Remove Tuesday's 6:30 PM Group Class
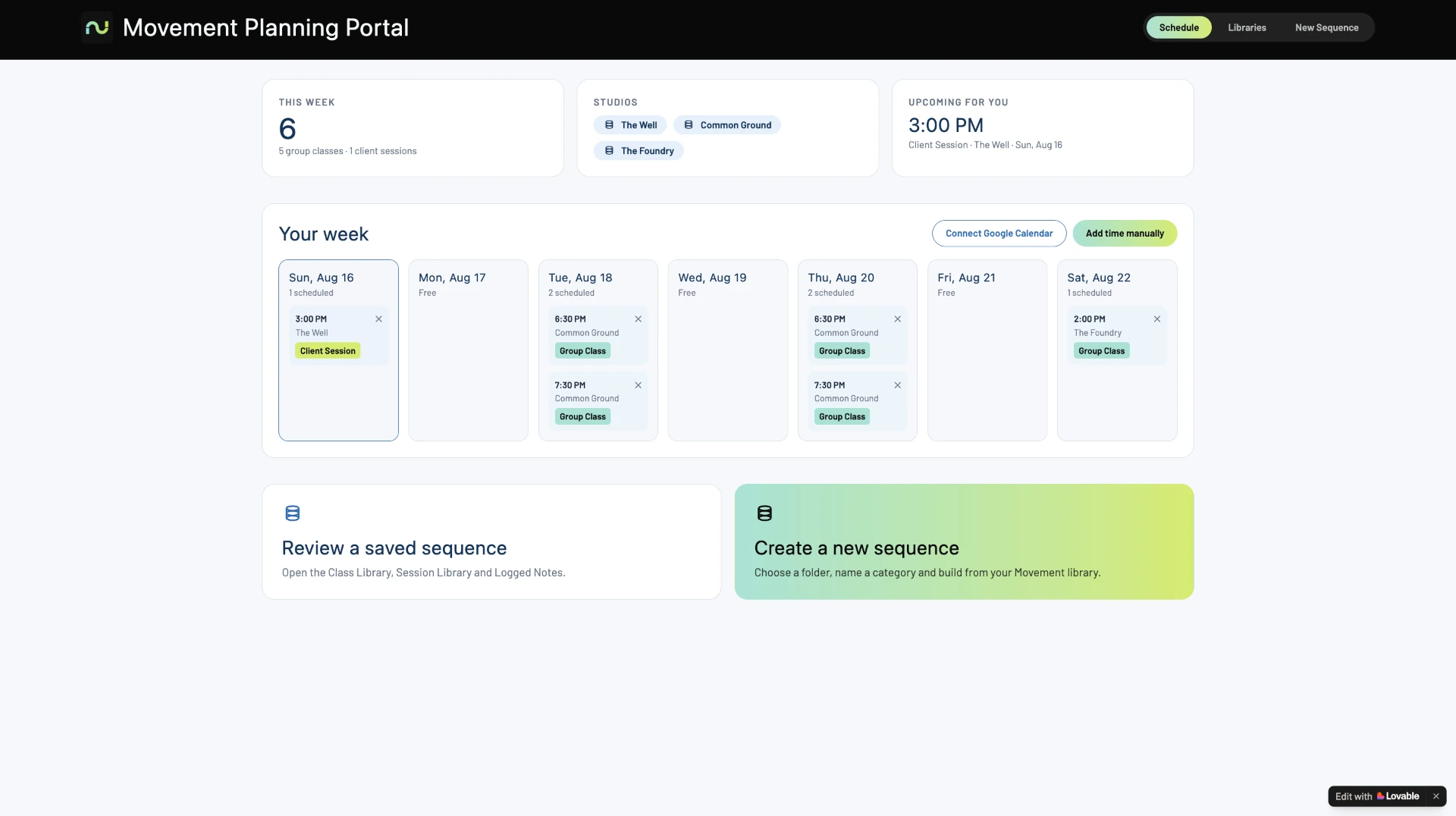The height and width of the screenshot is (816, 1456). click(x=638, y=319)
